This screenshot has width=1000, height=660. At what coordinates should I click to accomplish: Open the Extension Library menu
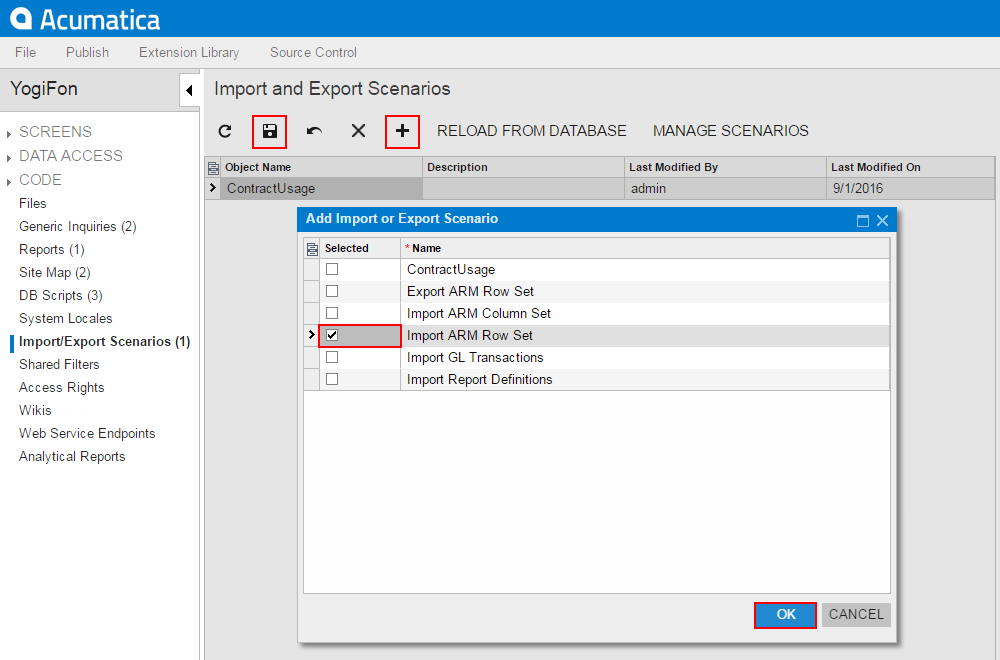coord(189,52)
